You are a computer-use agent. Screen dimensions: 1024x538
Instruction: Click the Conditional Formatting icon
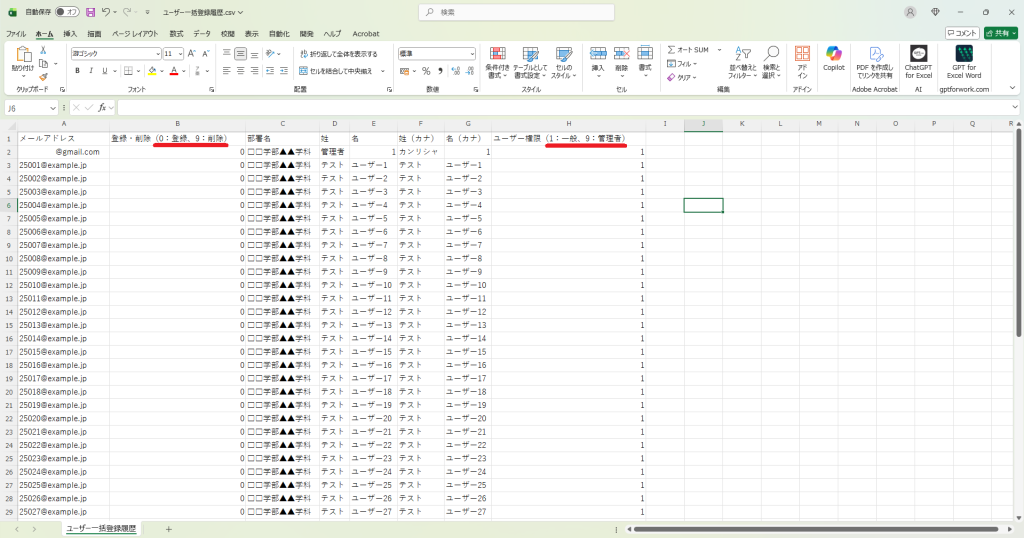497,60
